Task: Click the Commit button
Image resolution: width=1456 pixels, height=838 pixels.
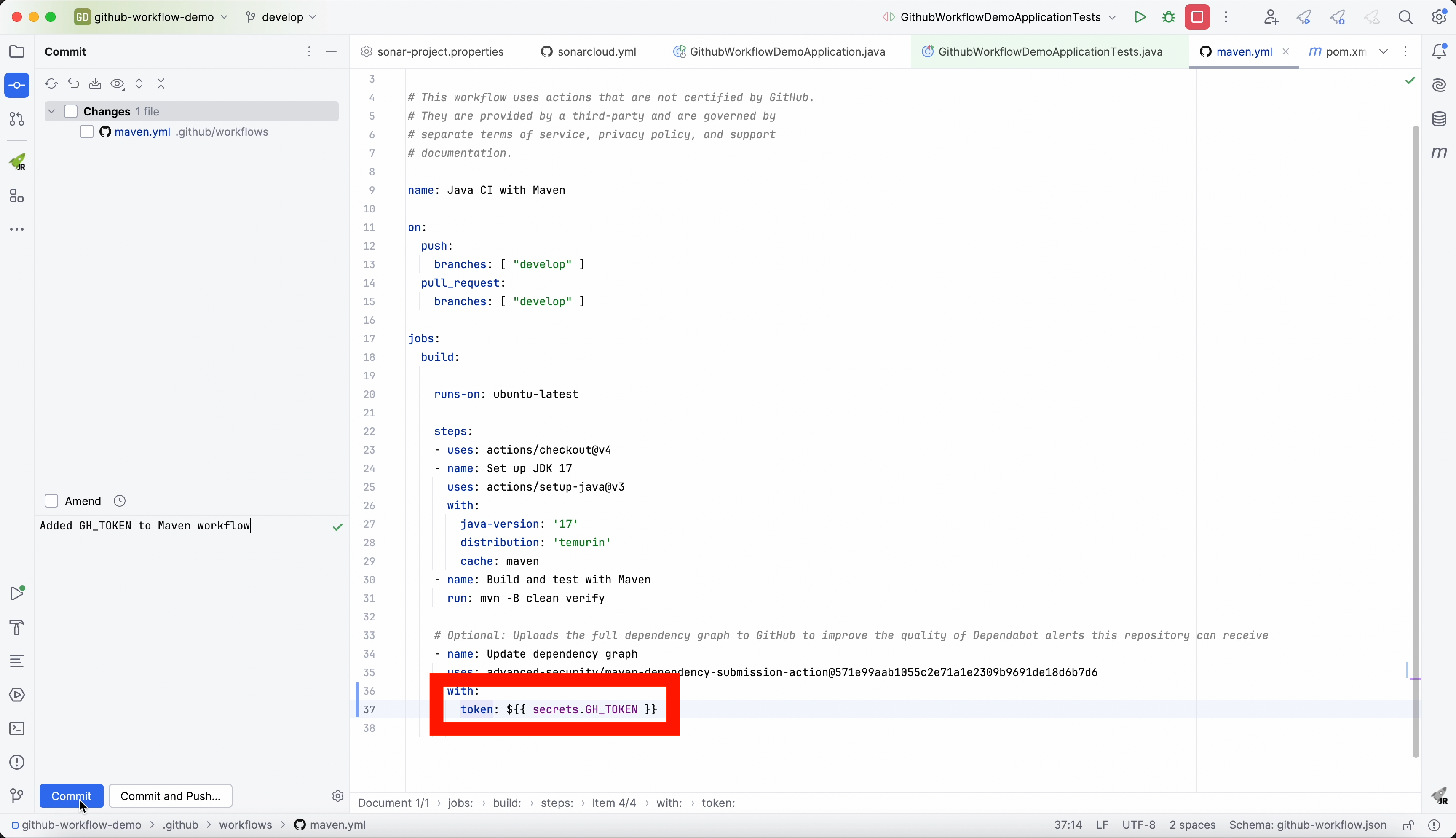Action: tap(71, 795)
